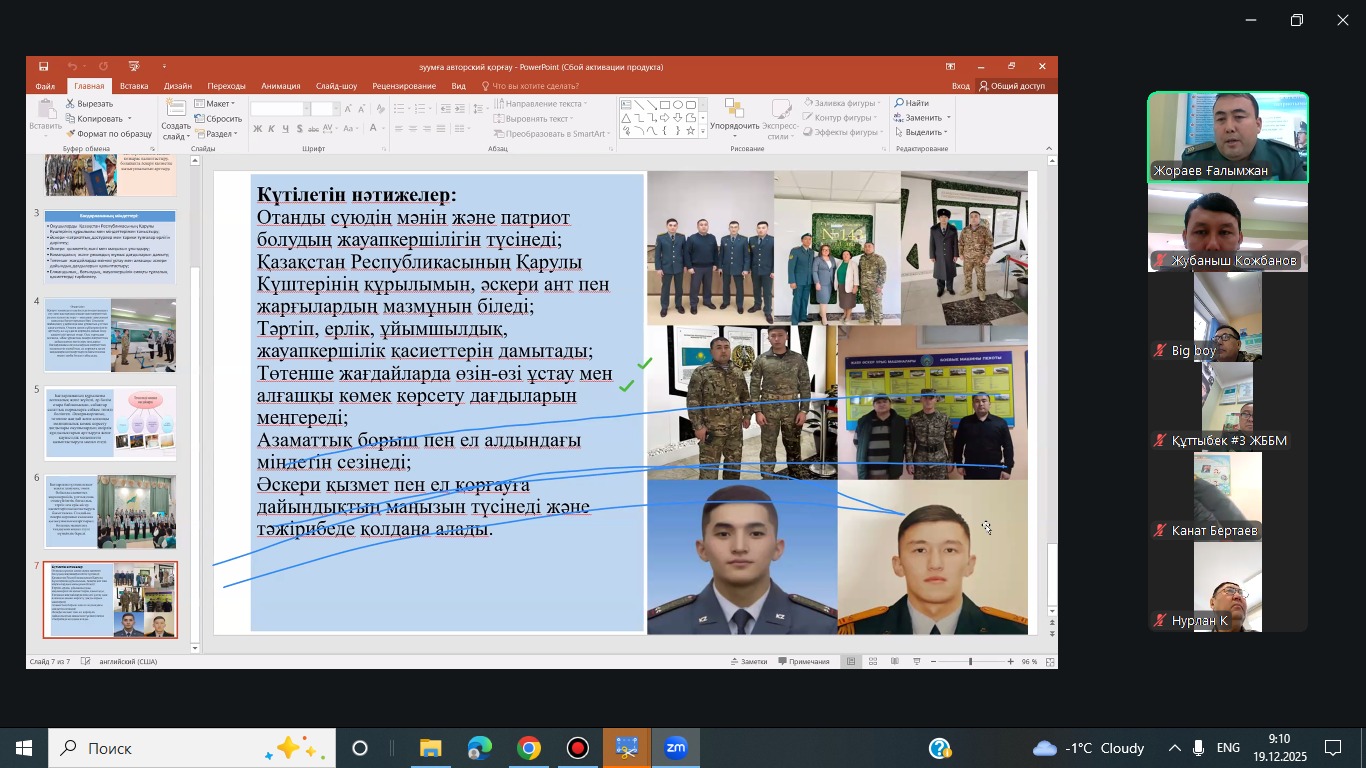This screenshot has width=1366, height=768.
Task: Click the Cut (Вырезать) scissors button
Action: (x=89, y=104)
